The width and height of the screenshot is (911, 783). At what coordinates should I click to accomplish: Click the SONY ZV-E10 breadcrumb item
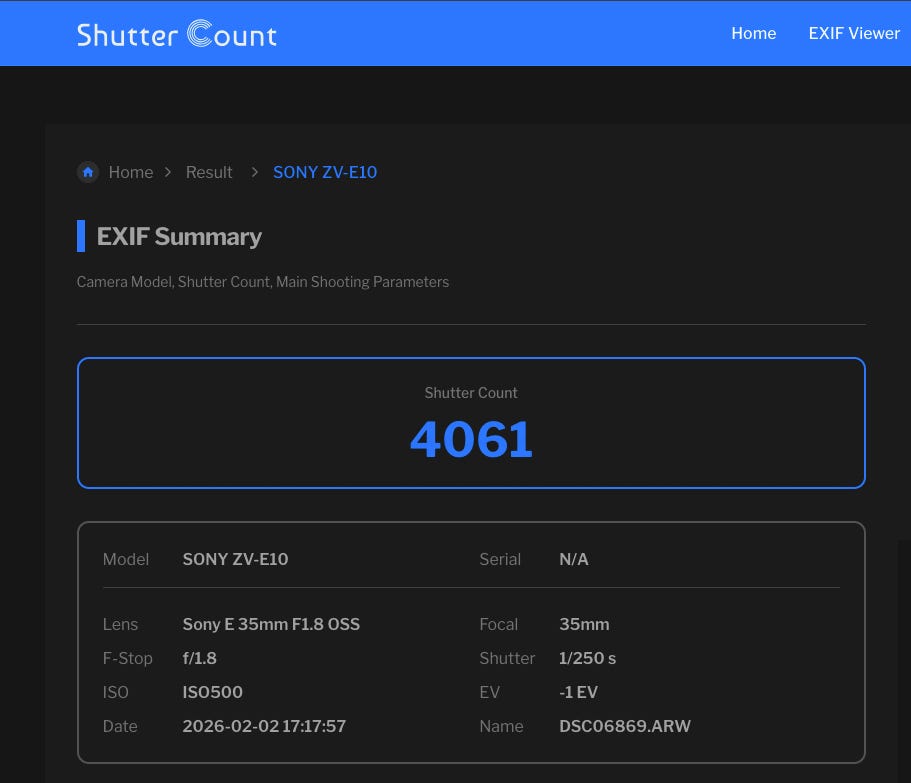click(325, 172)
